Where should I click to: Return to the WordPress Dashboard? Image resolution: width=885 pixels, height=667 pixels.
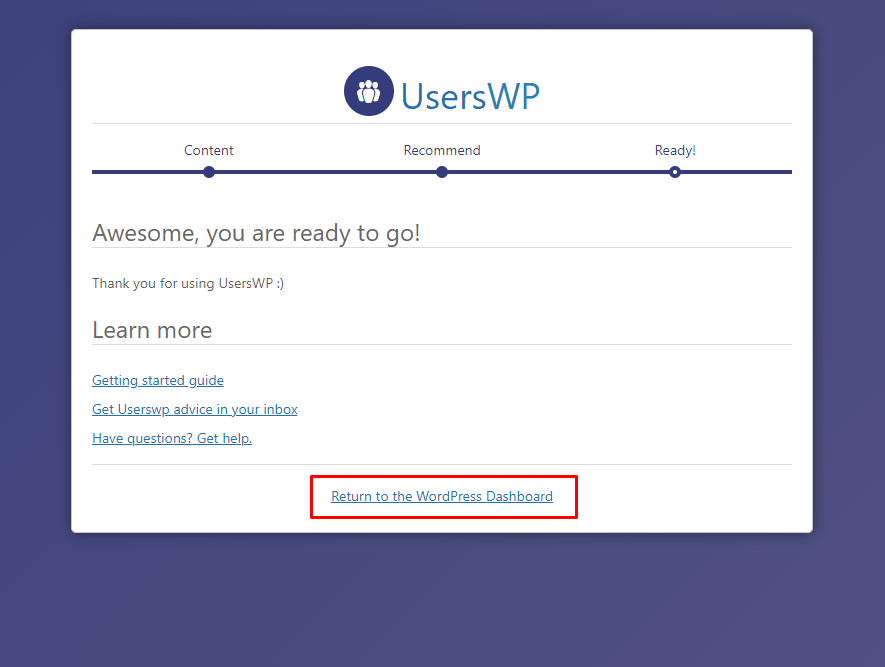click(x=442, y=496)
